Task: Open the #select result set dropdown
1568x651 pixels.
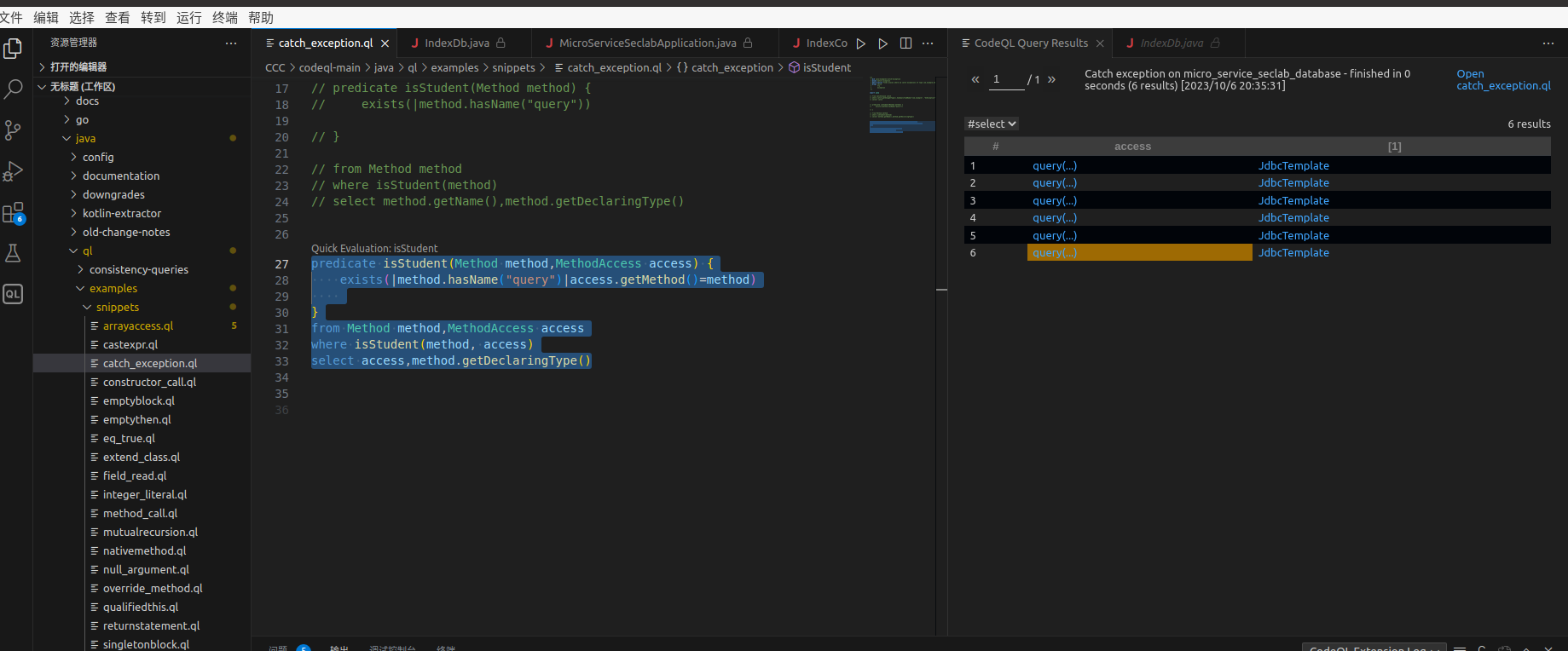Action: (992, 124)
